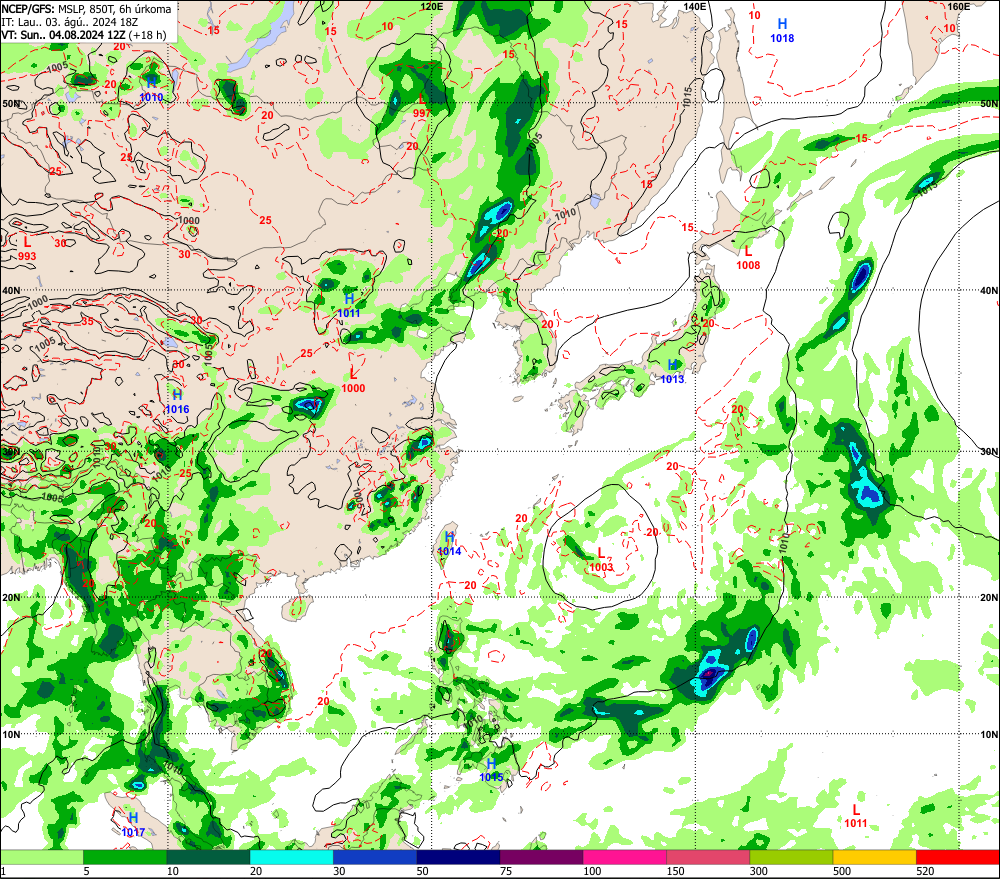The image size is (1000, 879).
Task: Click the '150' value on the legend scale
Action: (x=675, y=871)
